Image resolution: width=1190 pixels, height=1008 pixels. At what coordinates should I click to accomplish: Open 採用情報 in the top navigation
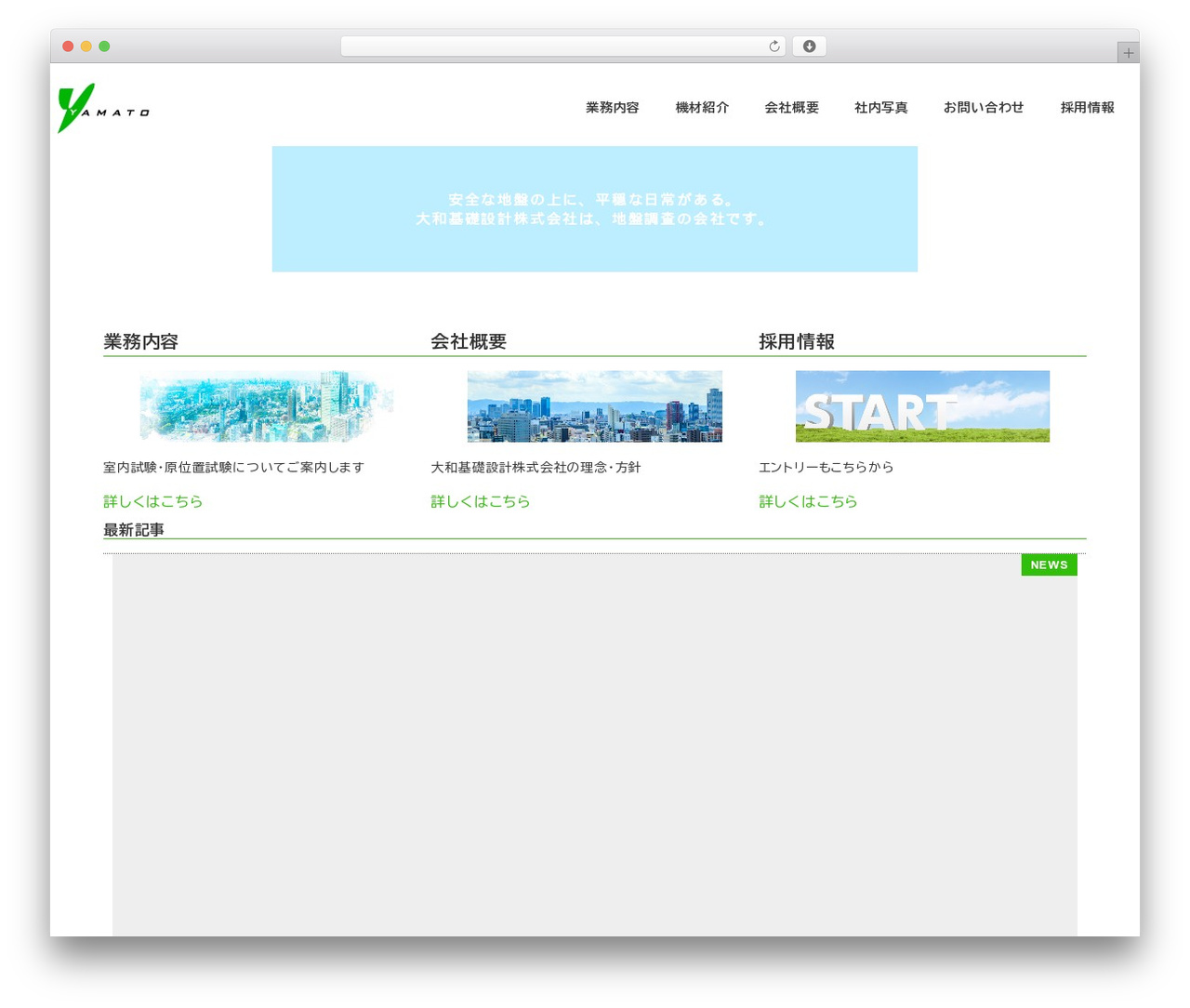coord(1088,108)
